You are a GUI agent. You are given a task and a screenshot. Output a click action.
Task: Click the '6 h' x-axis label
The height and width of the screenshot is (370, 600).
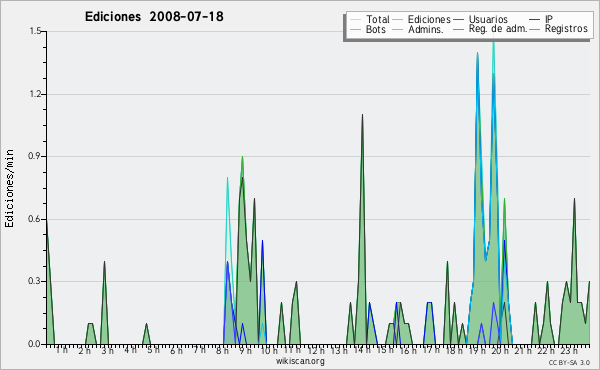(x=176, y=350)
